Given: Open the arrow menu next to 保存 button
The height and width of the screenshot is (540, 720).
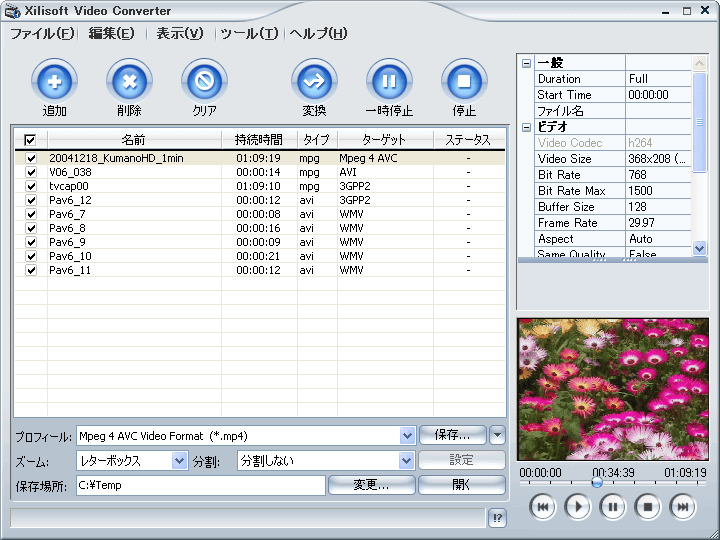Looking at the screenshot, I should (x=497, y=435).
